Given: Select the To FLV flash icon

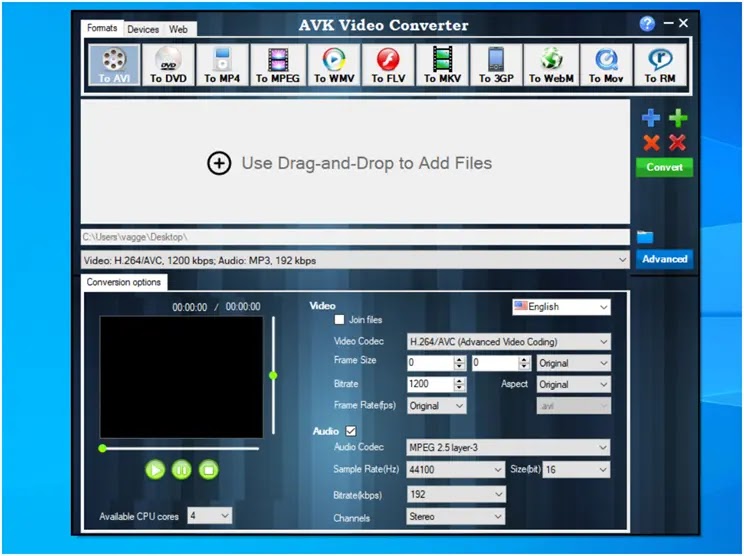Looking at the screenshot, I should tap(388, 65).
